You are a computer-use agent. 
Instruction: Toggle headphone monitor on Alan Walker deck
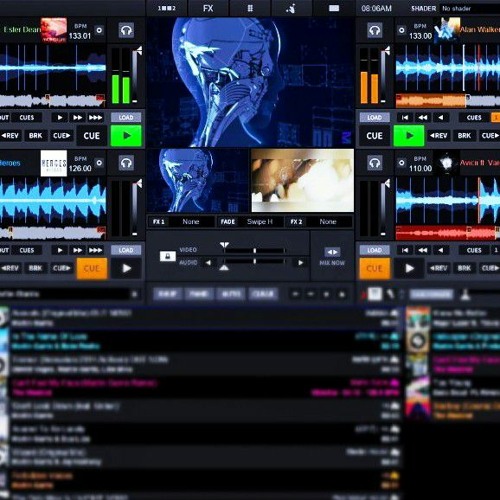(375, 31)
